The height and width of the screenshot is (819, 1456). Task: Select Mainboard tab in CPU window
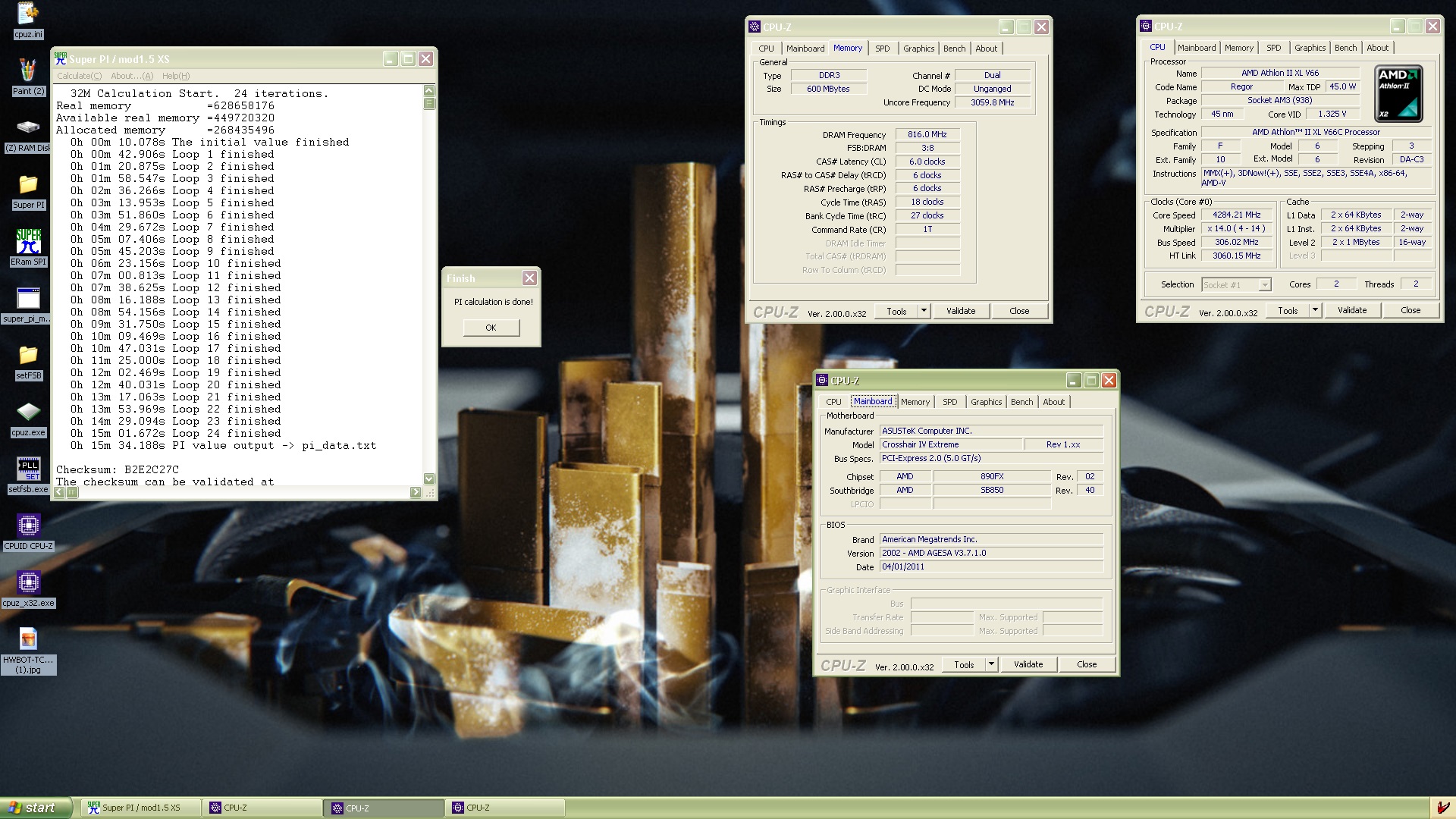[x=1196, y=48]
